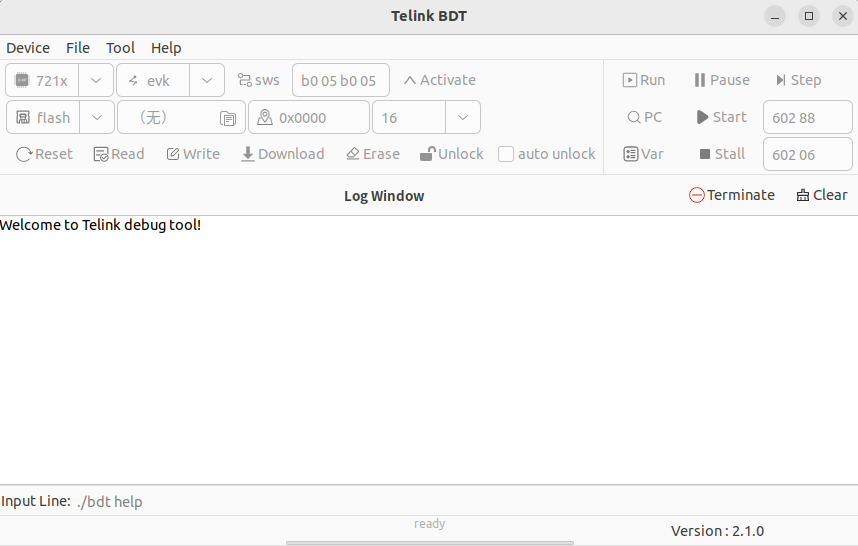Screen dimensions: 858x546
Task: Expand the size 16 dropdown arrow
Action: coord(463,118)
